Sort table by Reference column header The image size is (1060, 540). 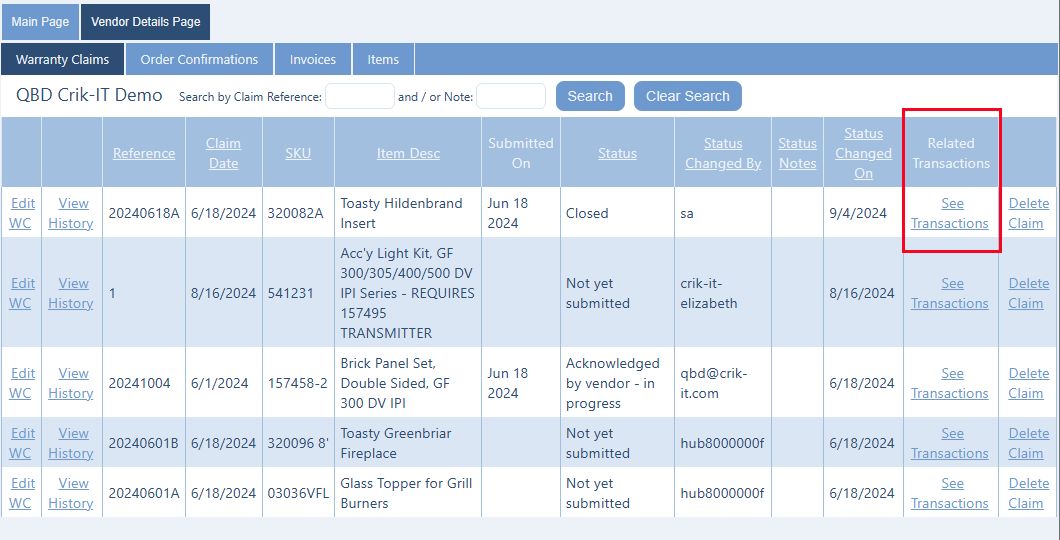(144, 153)
